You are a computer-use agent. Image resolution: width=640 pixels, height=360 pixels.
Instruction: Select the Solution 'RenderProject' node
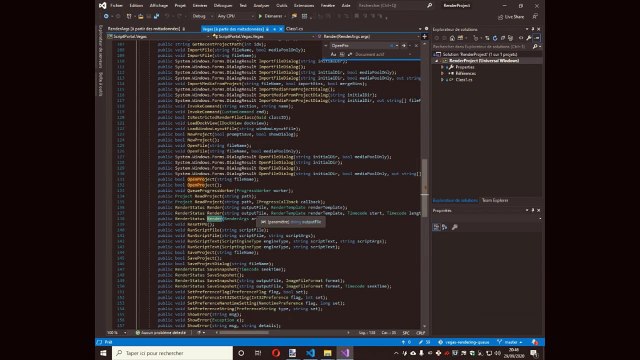480,54
